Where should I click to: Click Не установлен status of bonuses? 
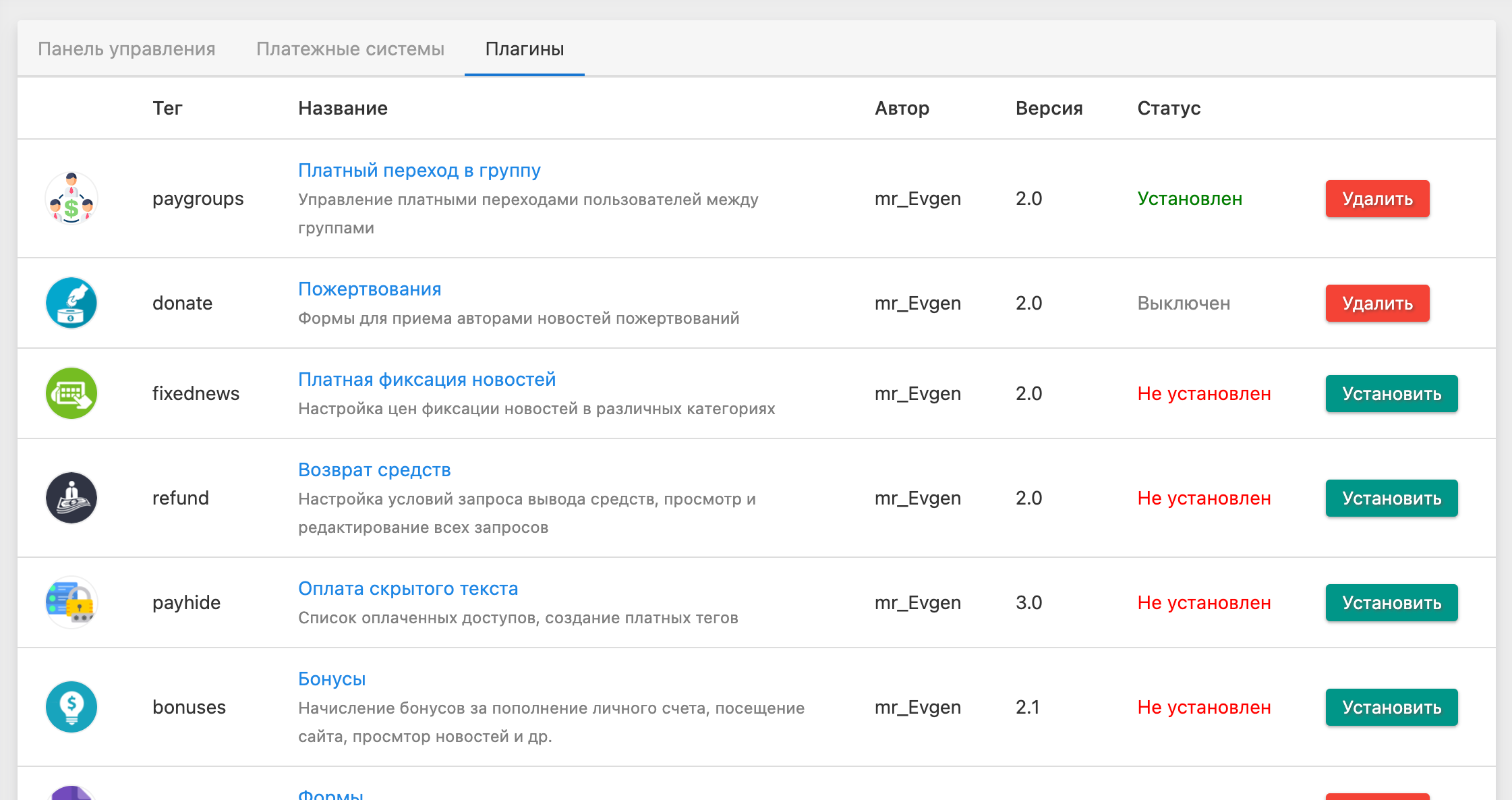pos(1204,707)
